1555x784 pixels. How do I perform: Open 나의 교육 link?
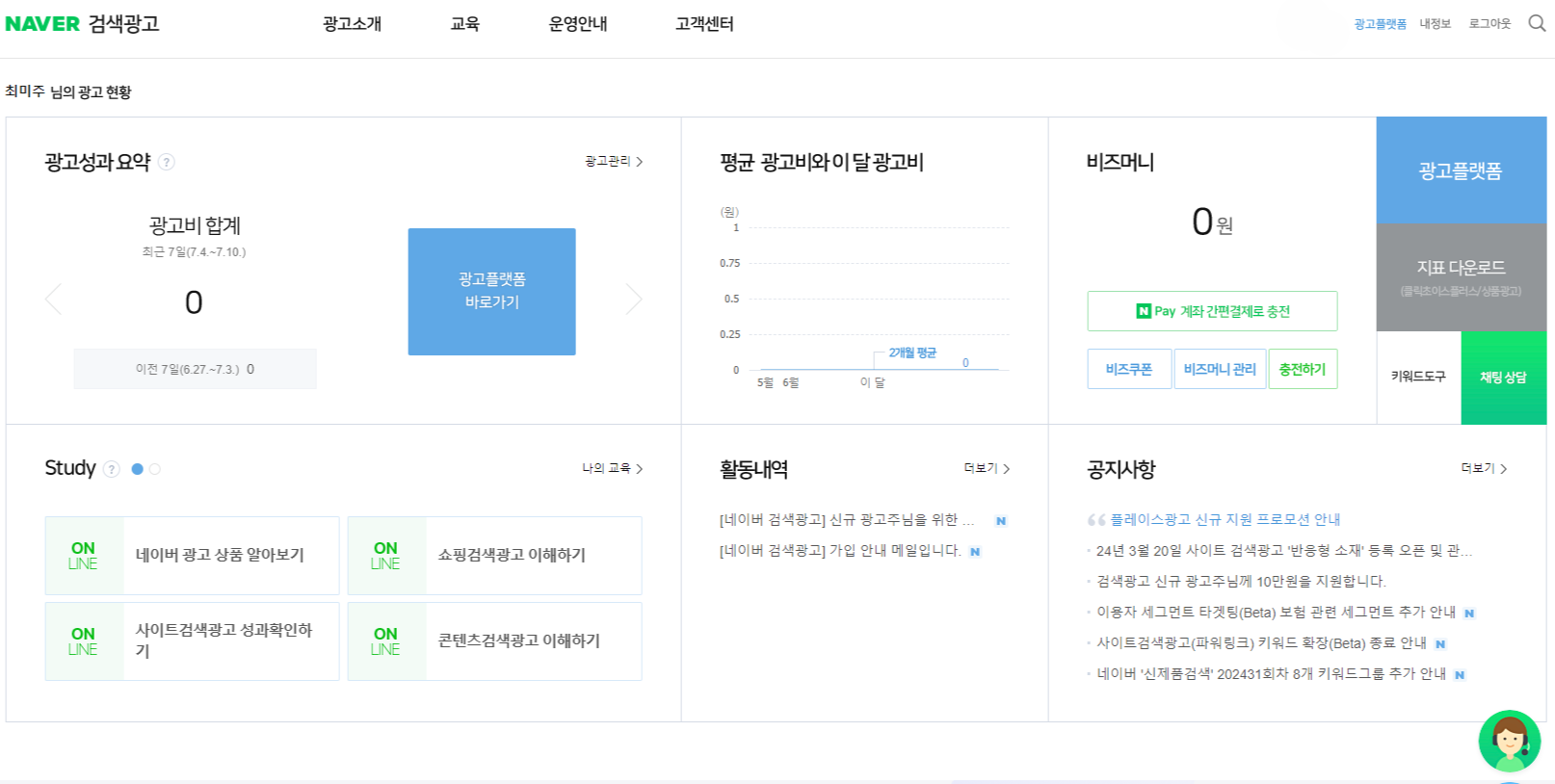pyautogui.click(x=612, y=468)
